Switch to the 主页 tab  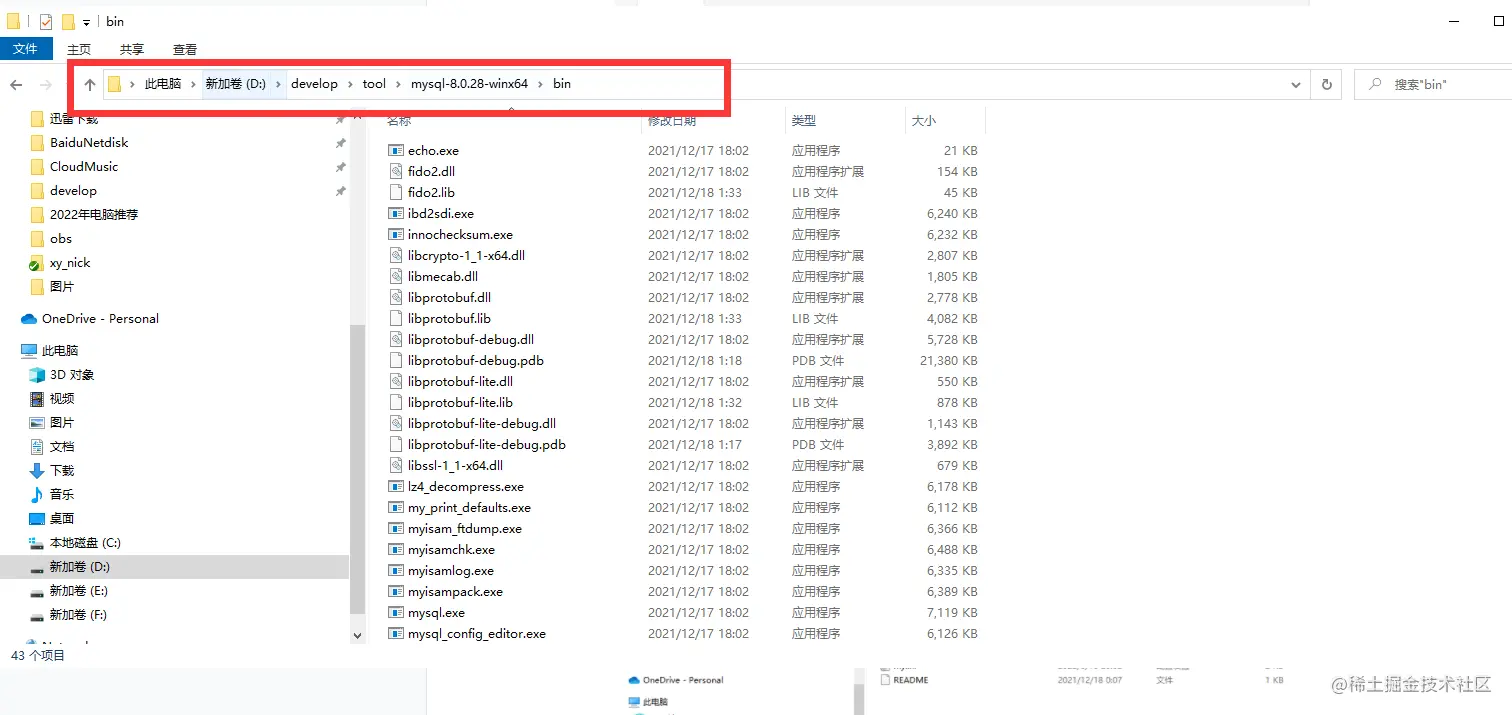[79, 49]
